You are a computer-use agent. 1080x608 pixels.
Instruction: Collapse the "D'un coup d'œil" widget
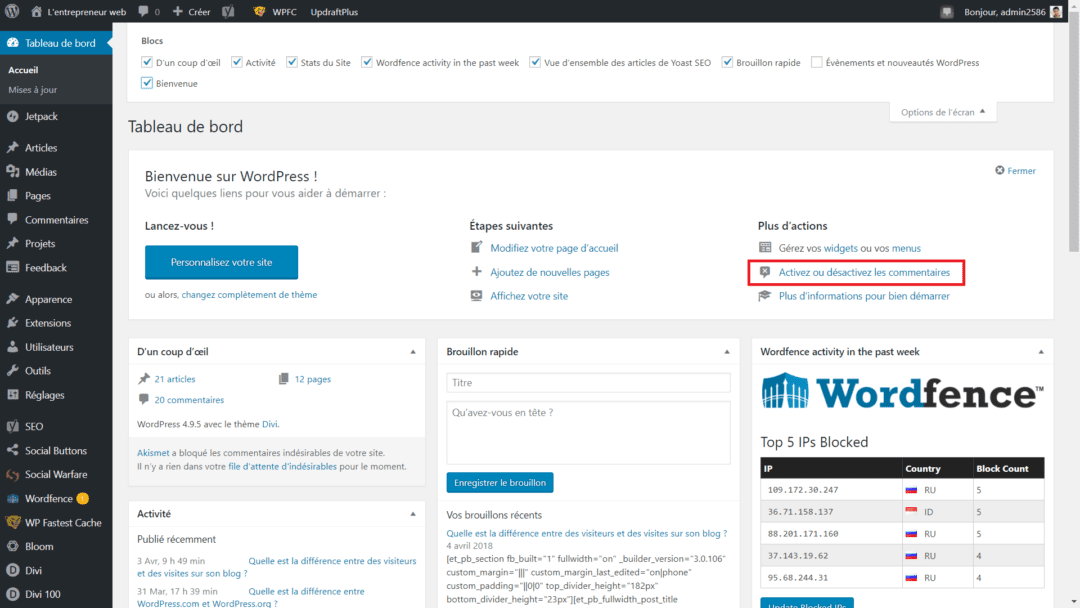(x=413, y=352)
